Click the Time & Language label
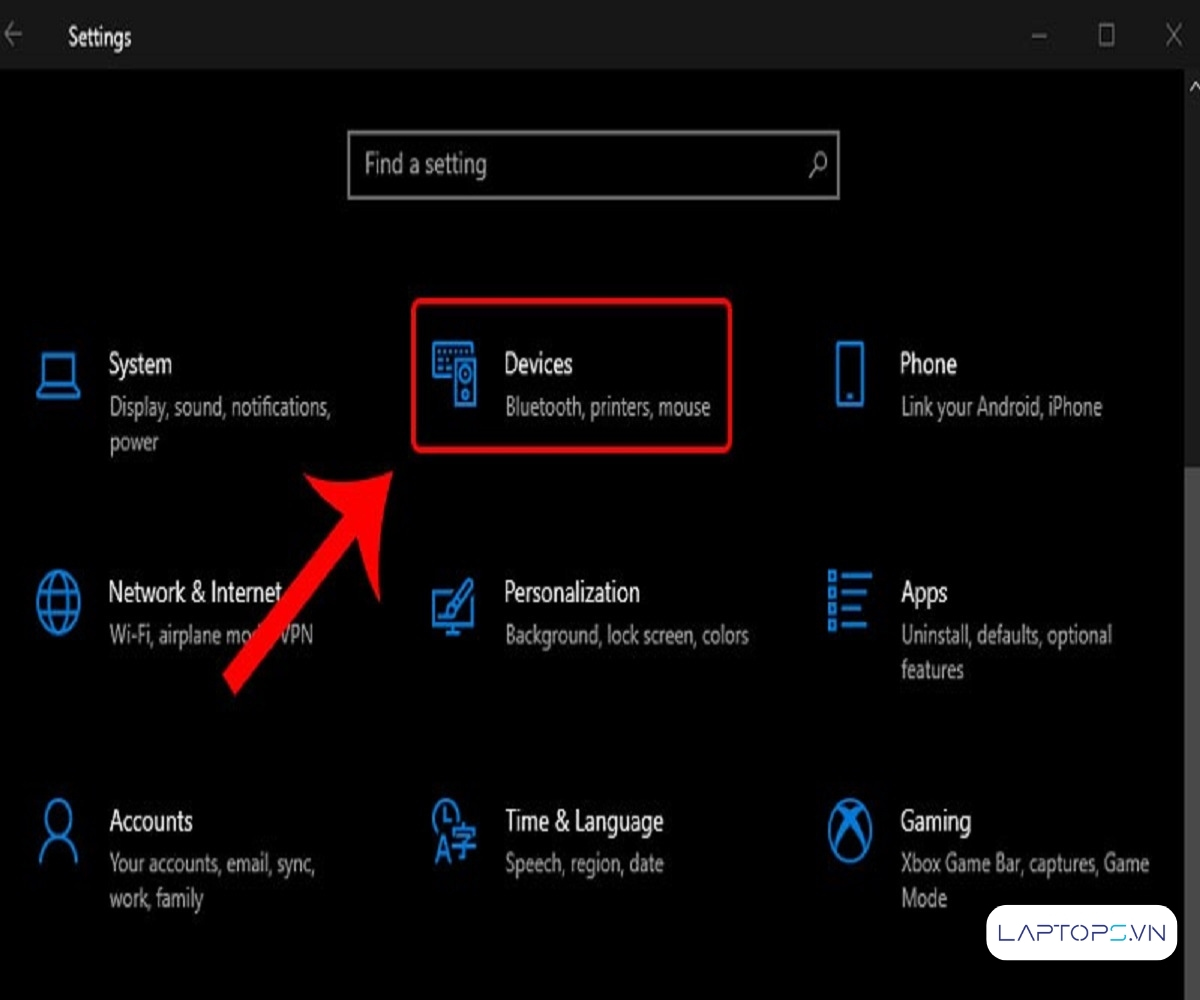The width and height of the screenshot is (1200, 1000). (x=584, y=821)
